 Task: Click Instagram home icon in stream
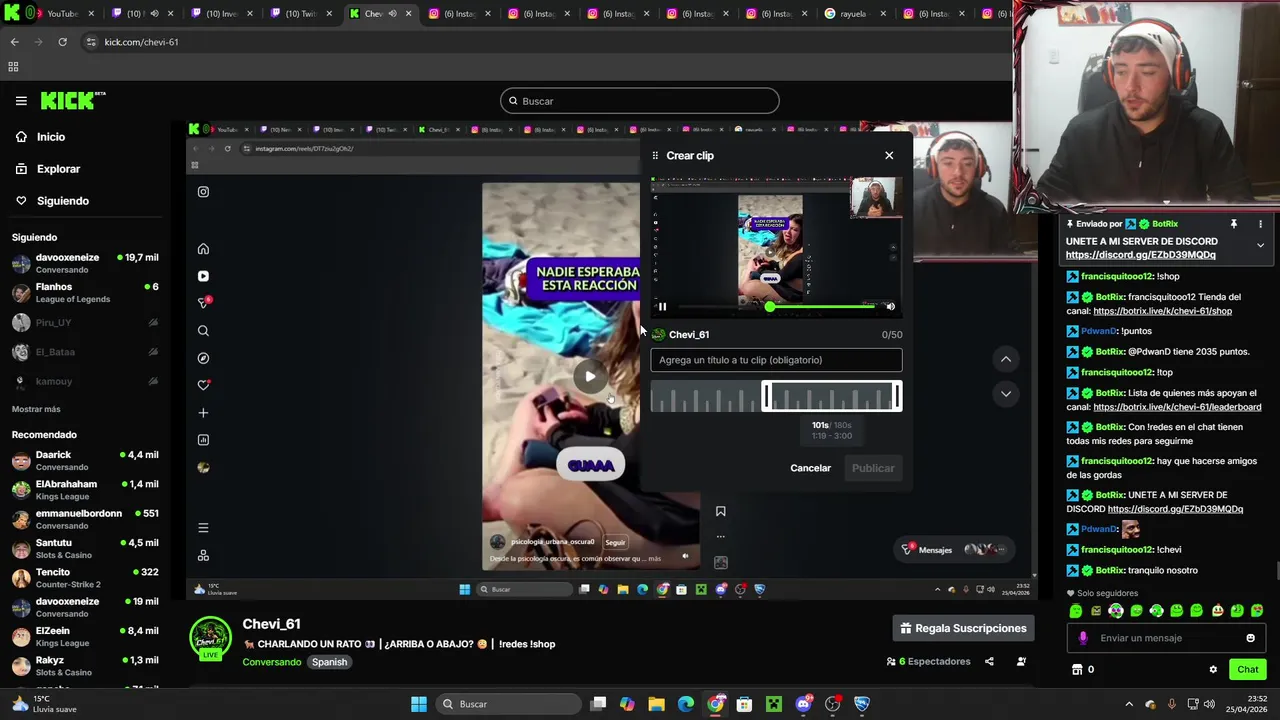(203, 249)
